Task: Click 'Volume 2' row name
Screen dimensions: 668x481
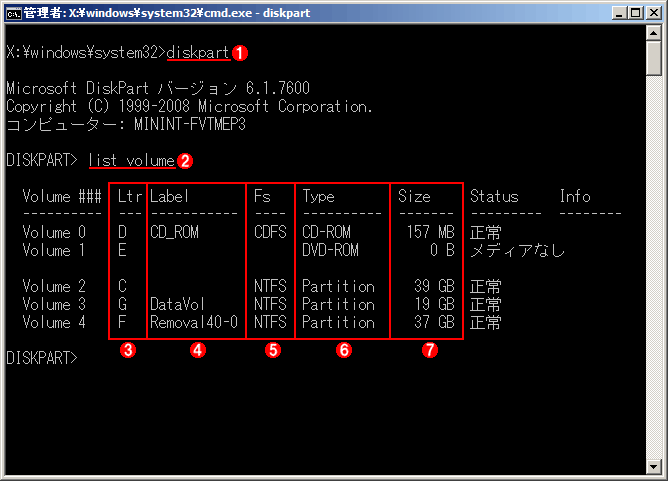Action: coord(54,286)
